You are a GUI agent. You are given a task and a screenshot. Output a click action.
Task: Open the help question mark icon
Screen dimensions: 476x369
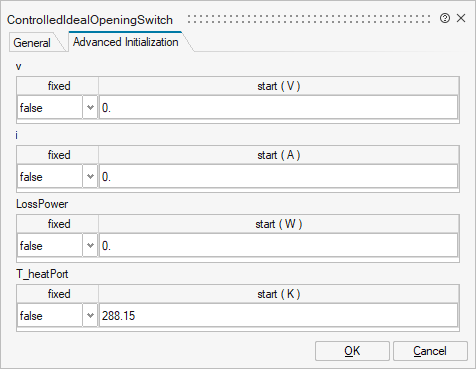click(445, 18)
